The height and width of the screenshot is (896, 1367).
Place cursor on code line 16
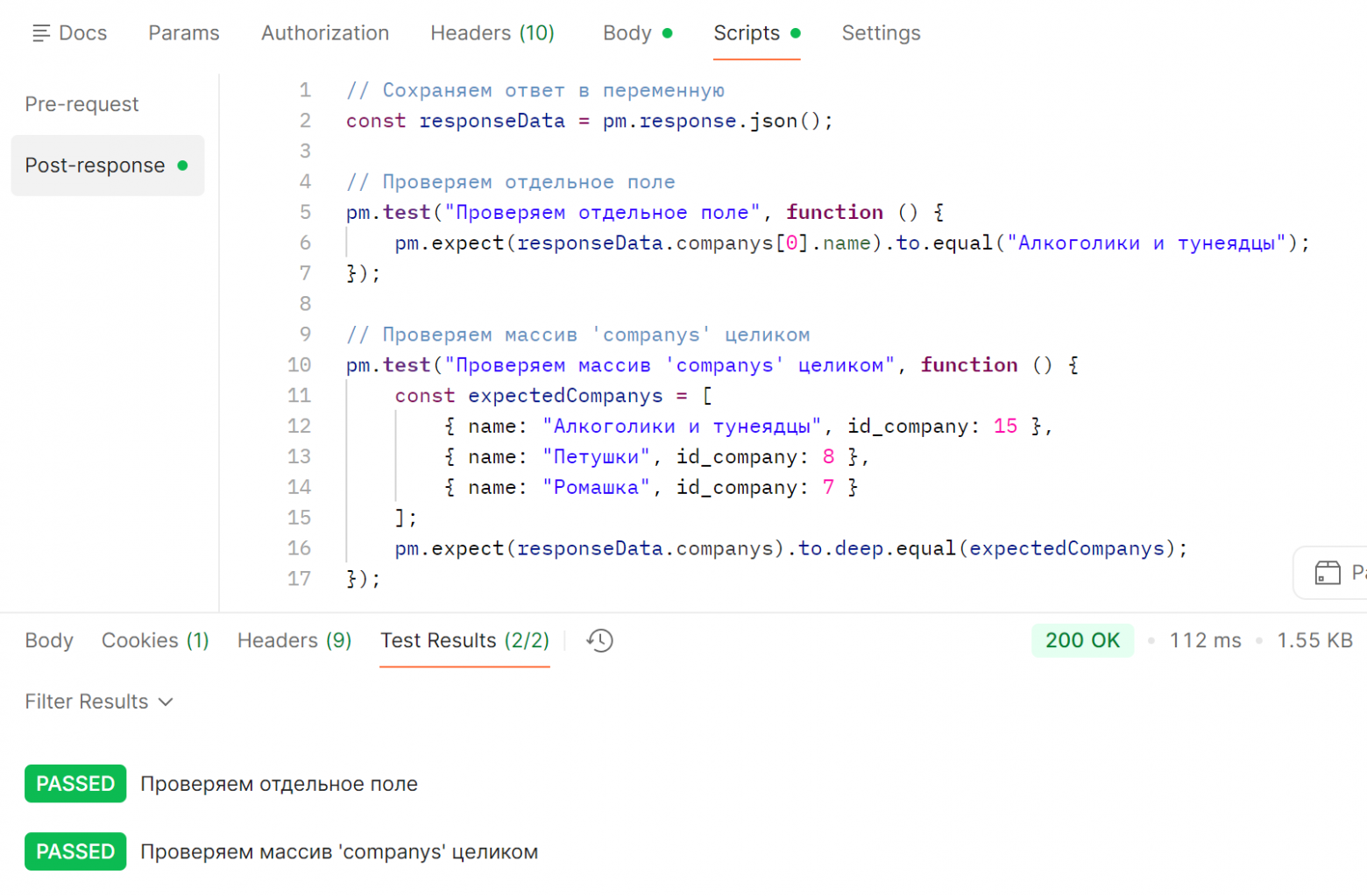(x=789, y=548)
